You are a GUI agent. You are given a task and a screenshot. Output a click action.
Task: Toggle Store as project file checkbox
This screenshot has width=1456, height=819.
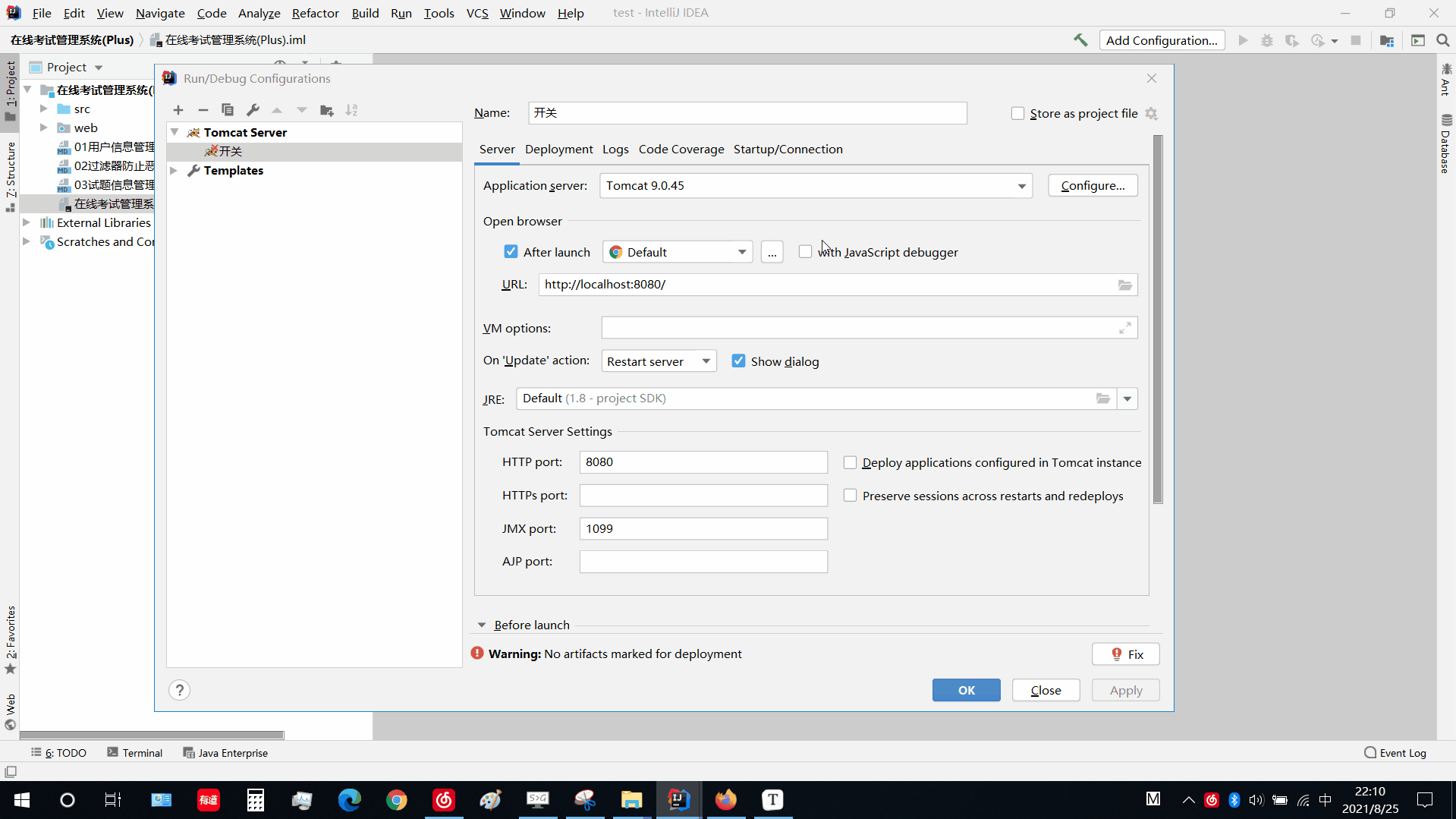pyautogui.click(x=1018, y=114)
